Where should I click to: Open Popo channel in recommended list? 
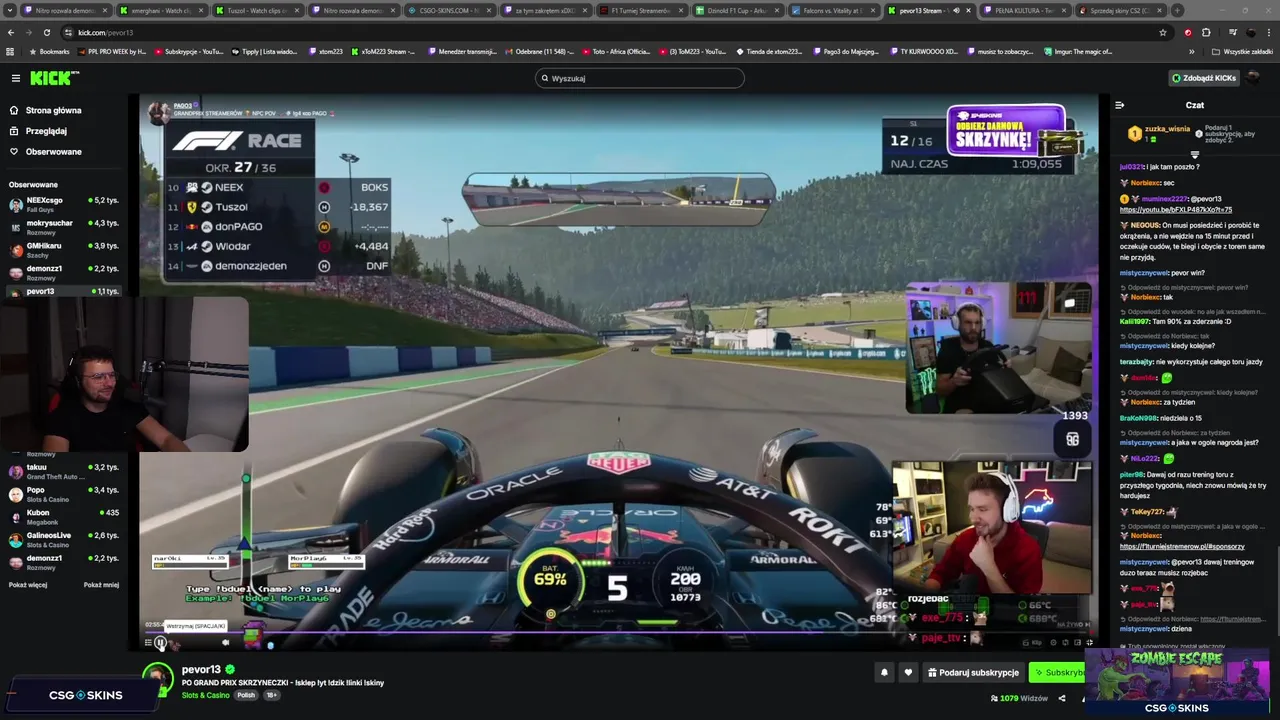tap(64, 494)
